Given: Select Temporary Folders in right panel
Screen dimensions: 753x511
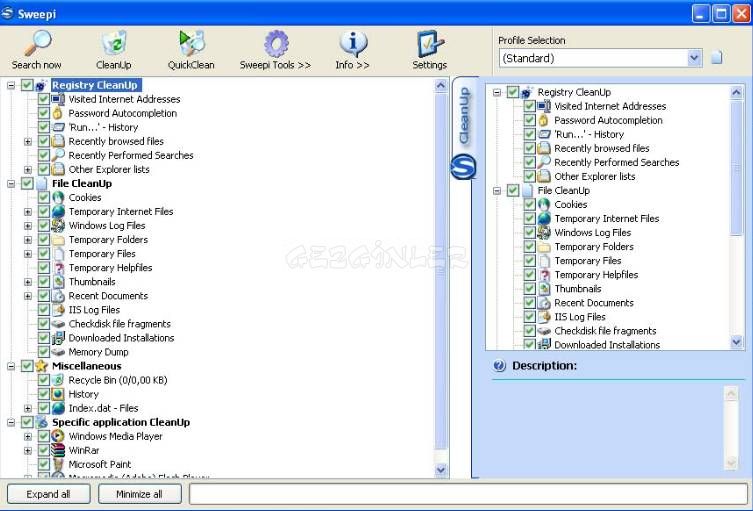Looking at the screenshot, I should click(594, 247).
